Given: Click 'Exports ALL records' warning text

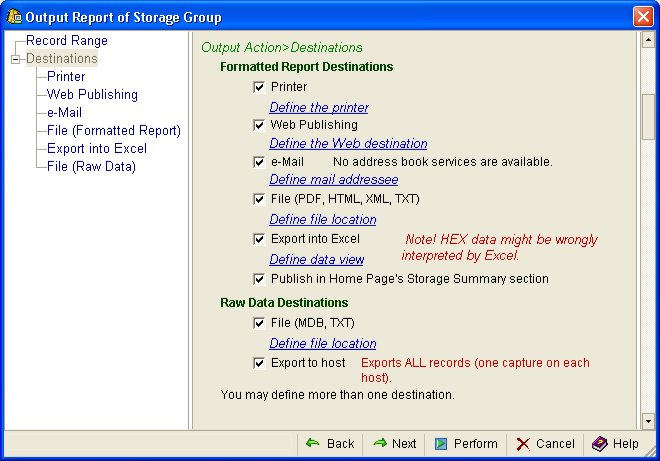Looking at the screenshot, I should pos(475,370).
